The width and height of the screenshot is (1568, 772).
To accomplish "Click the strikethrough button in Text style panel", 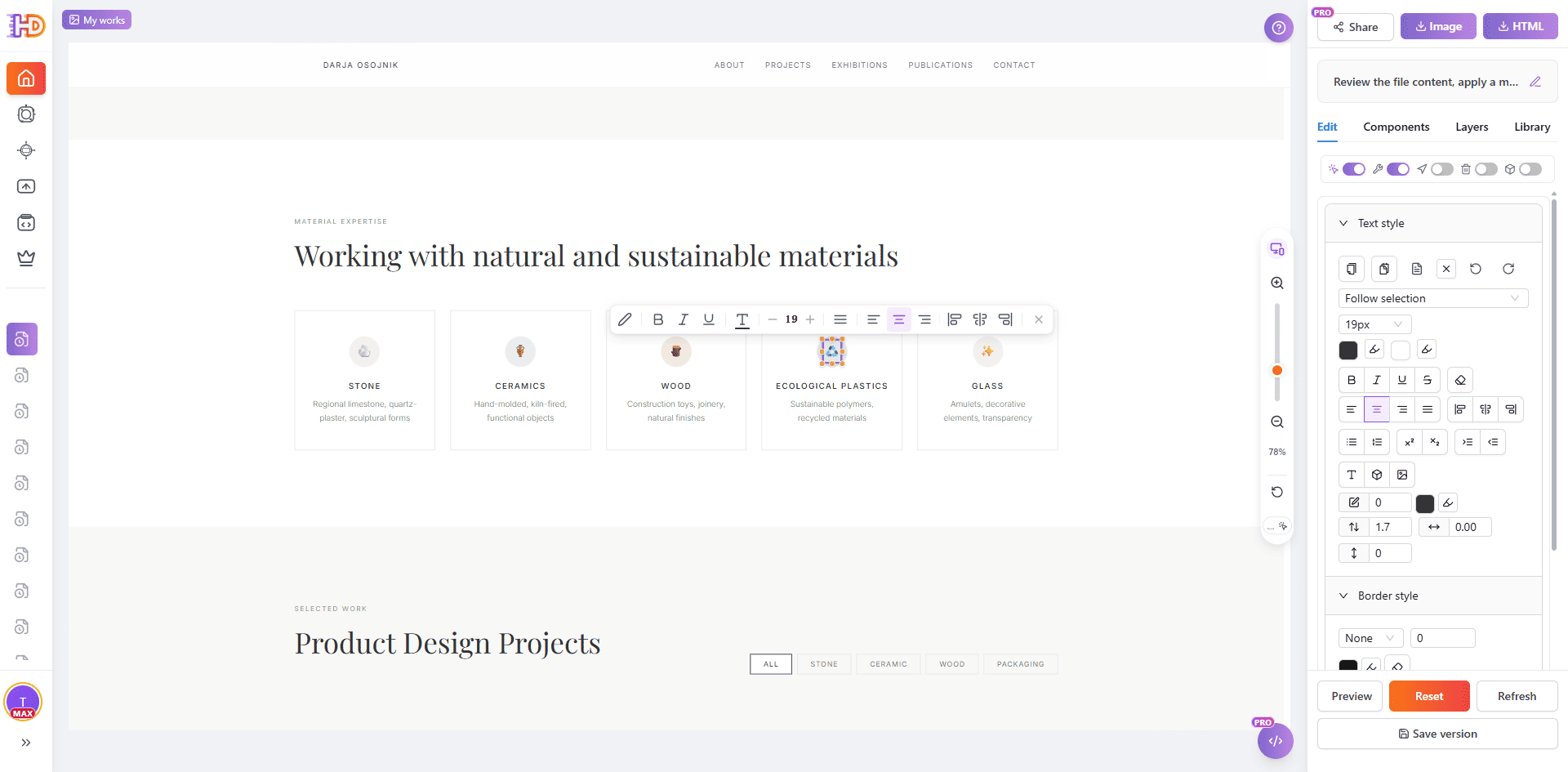I will 1427,380.
